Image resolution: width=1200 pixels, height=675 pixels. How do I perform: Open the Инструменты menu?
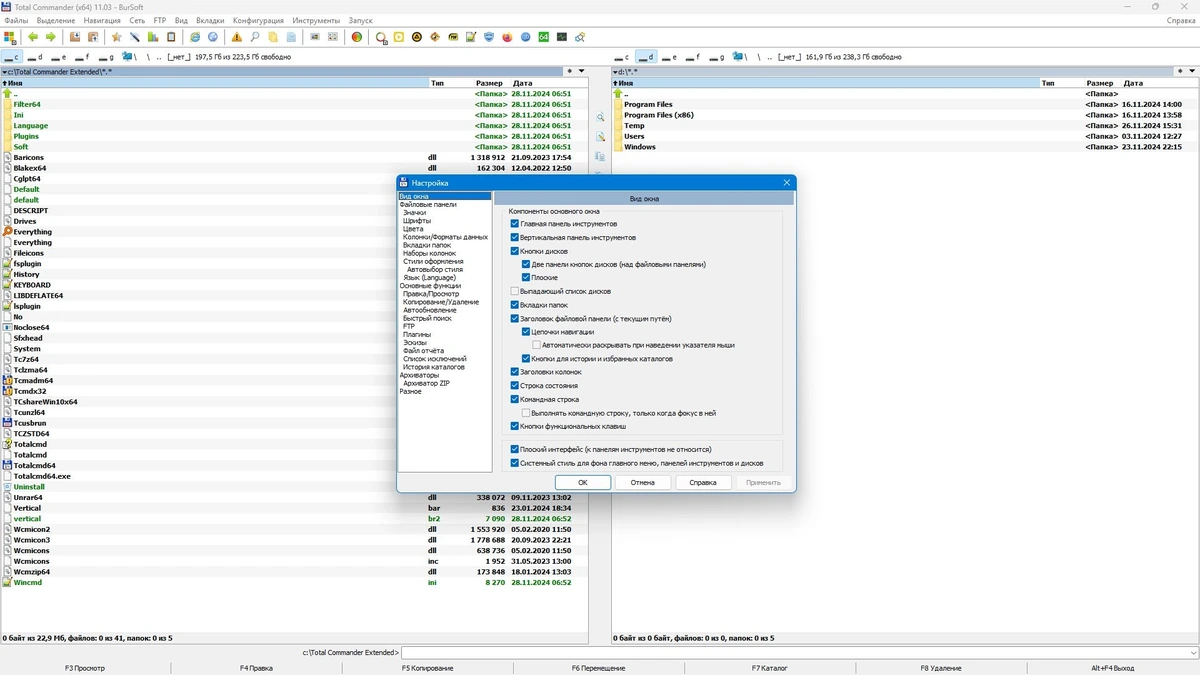(x=317, y=20)
